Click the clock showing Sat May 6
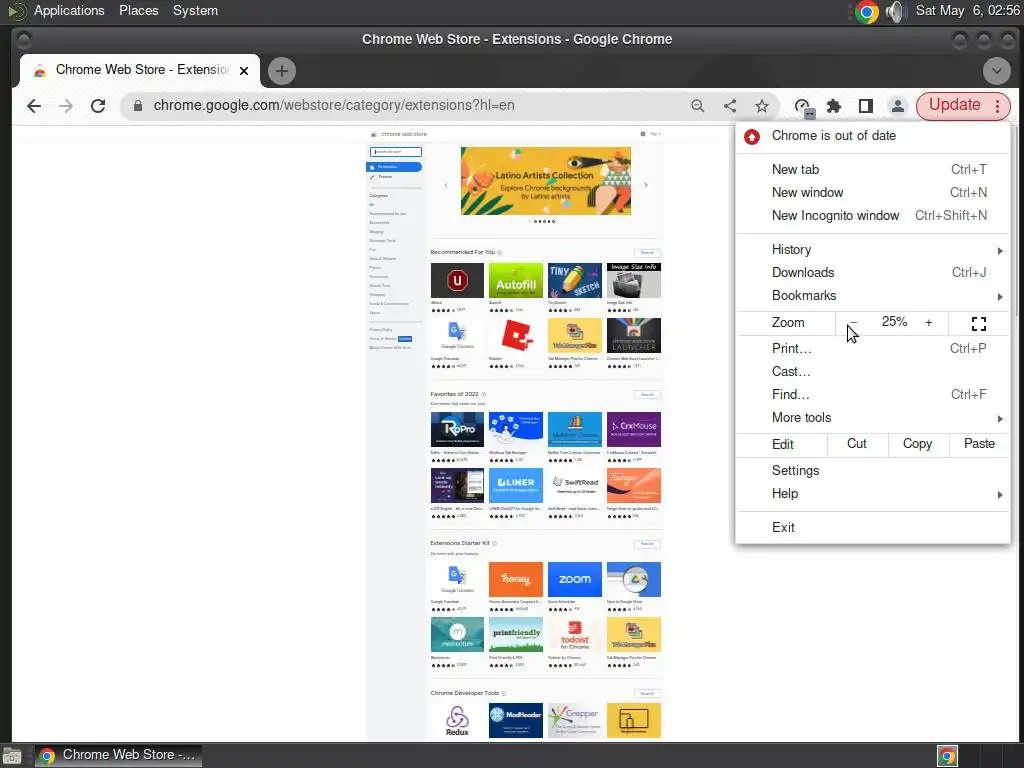Viewport: 1024px width, 768px height. [x=967, y=10]
